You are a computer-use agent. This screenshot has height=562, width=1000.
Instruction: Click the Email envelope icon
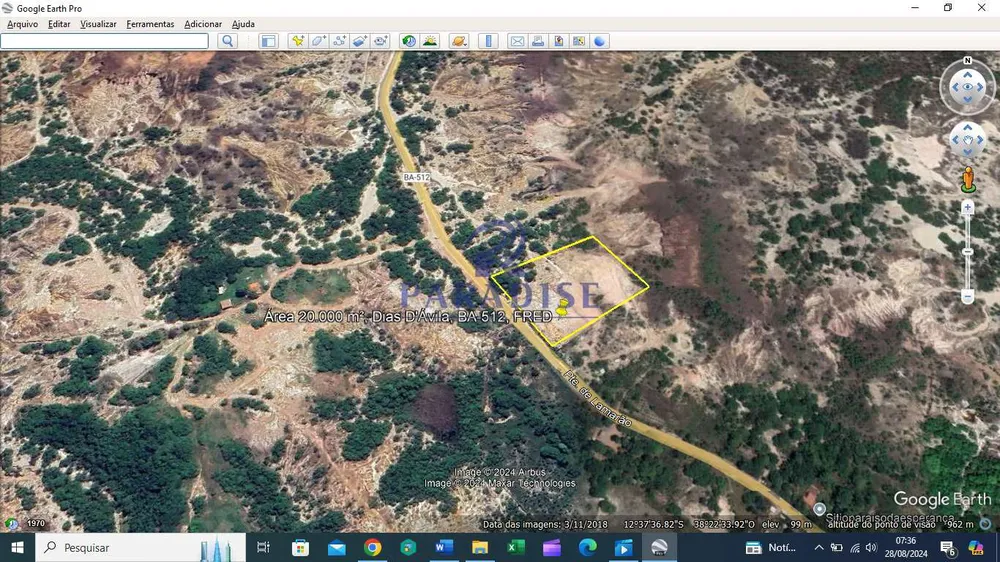[x=517, y=41]
